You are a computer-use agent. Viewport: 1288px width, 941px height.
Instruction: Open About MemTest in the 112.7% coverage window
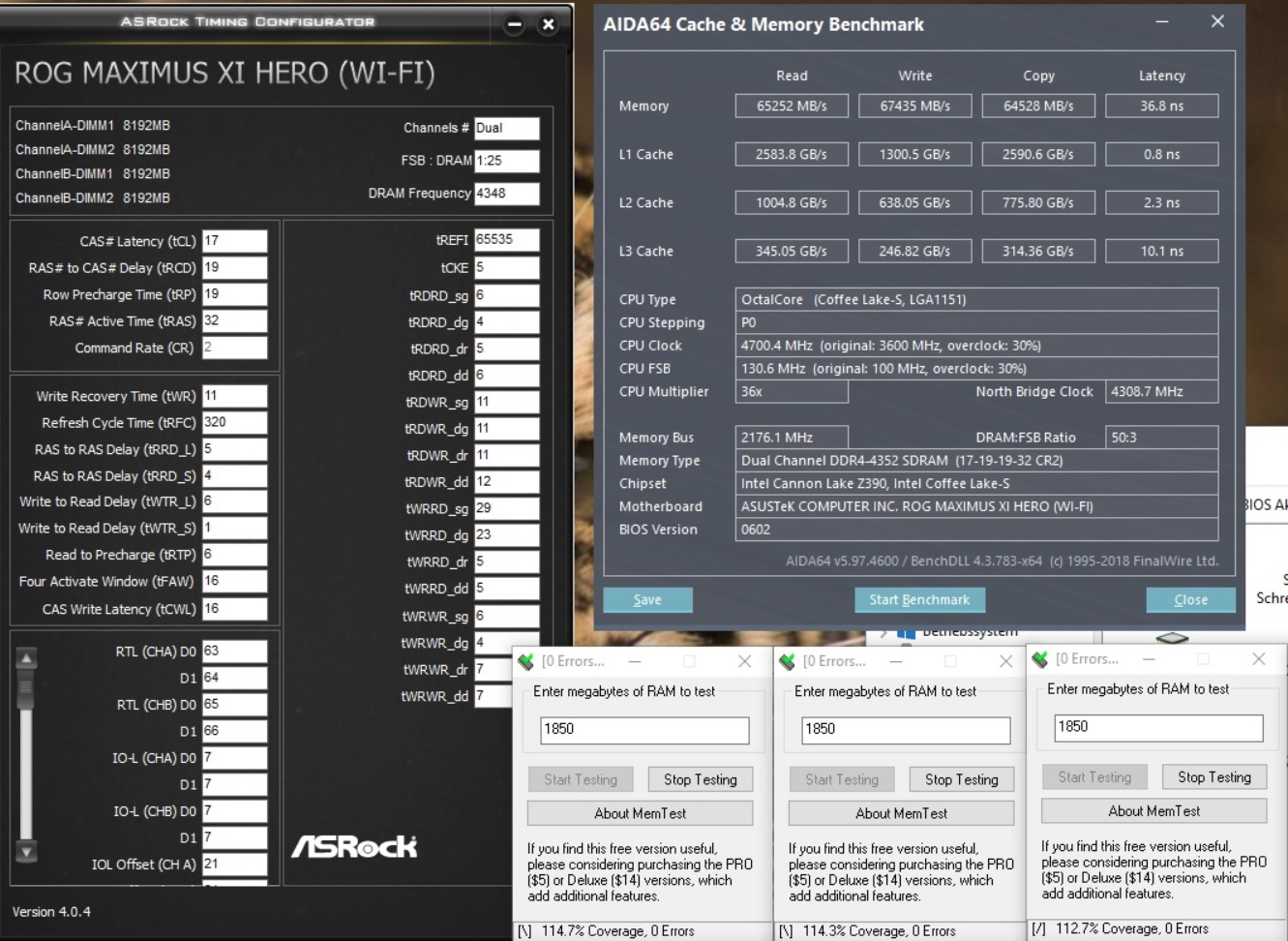1154,811
